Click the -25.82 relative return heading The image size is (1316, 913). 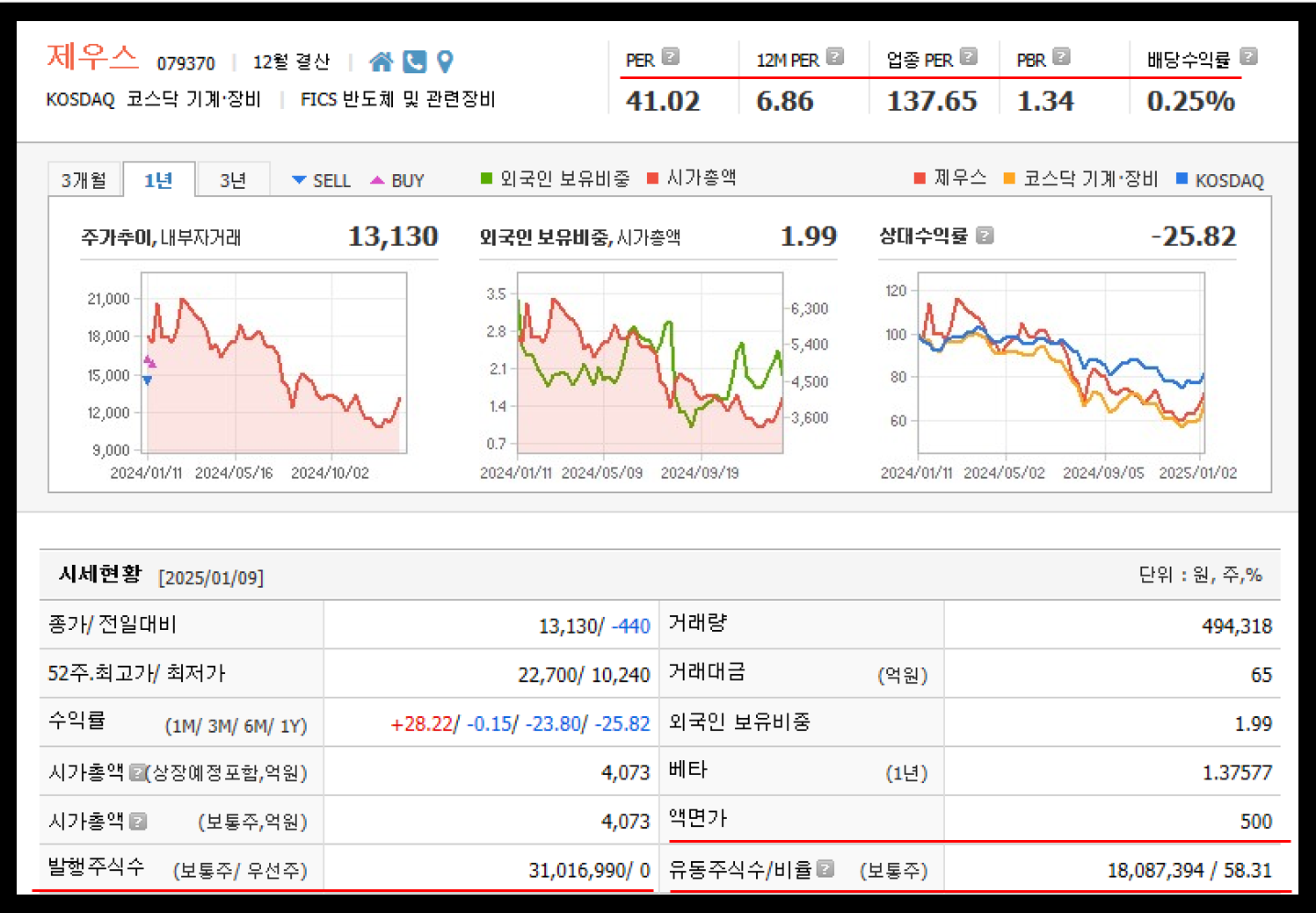click(x=1193, y=236)
